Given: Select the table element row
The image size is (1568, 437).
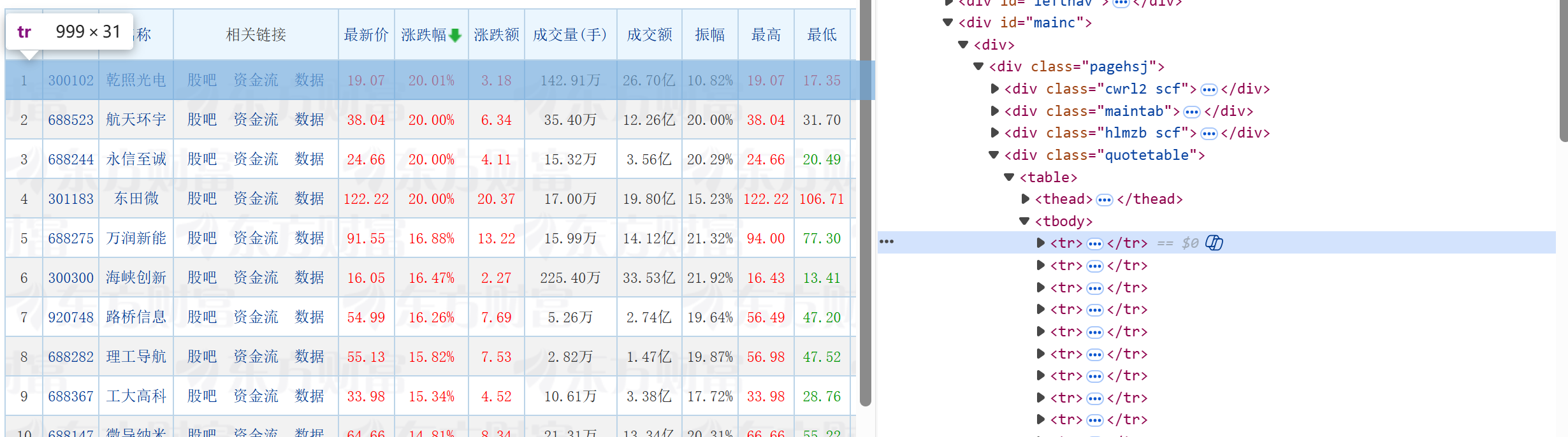Looking at the screenshot, I should tap(1049, 177).
